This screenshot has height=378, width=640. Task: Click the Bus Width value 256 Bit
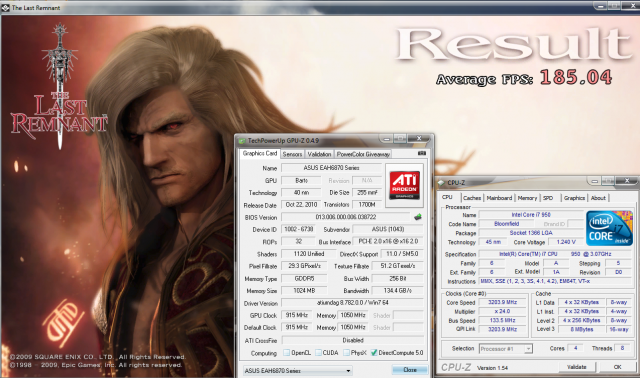coord(398,278)
